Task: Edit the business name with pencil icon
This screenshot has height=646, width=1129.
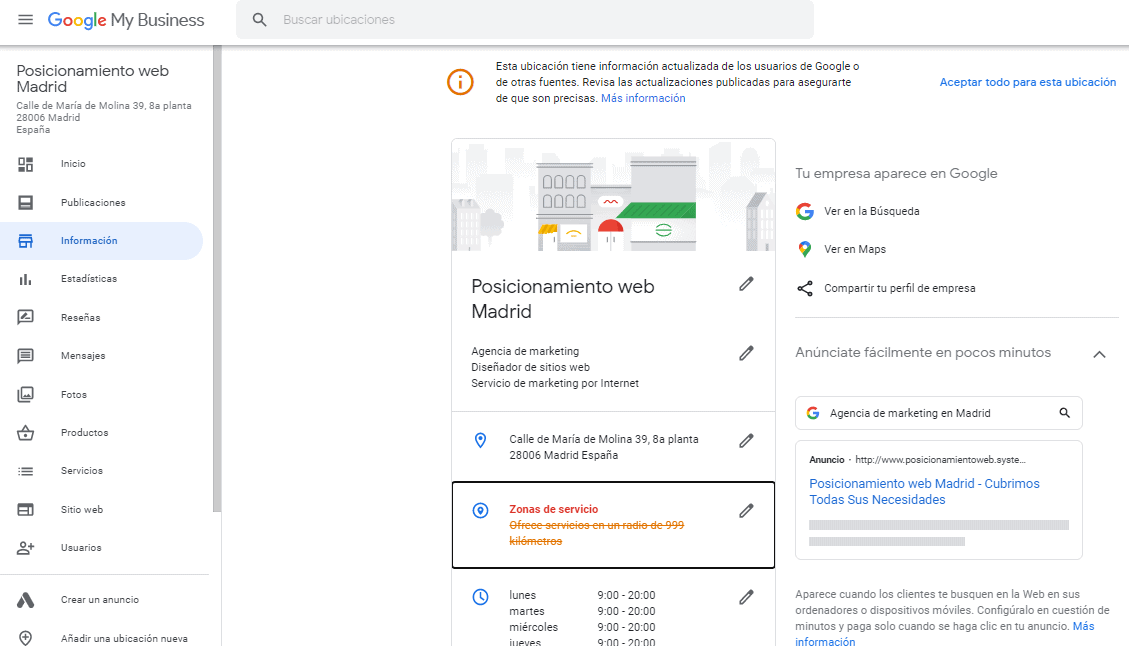Action: click(747, 284)
